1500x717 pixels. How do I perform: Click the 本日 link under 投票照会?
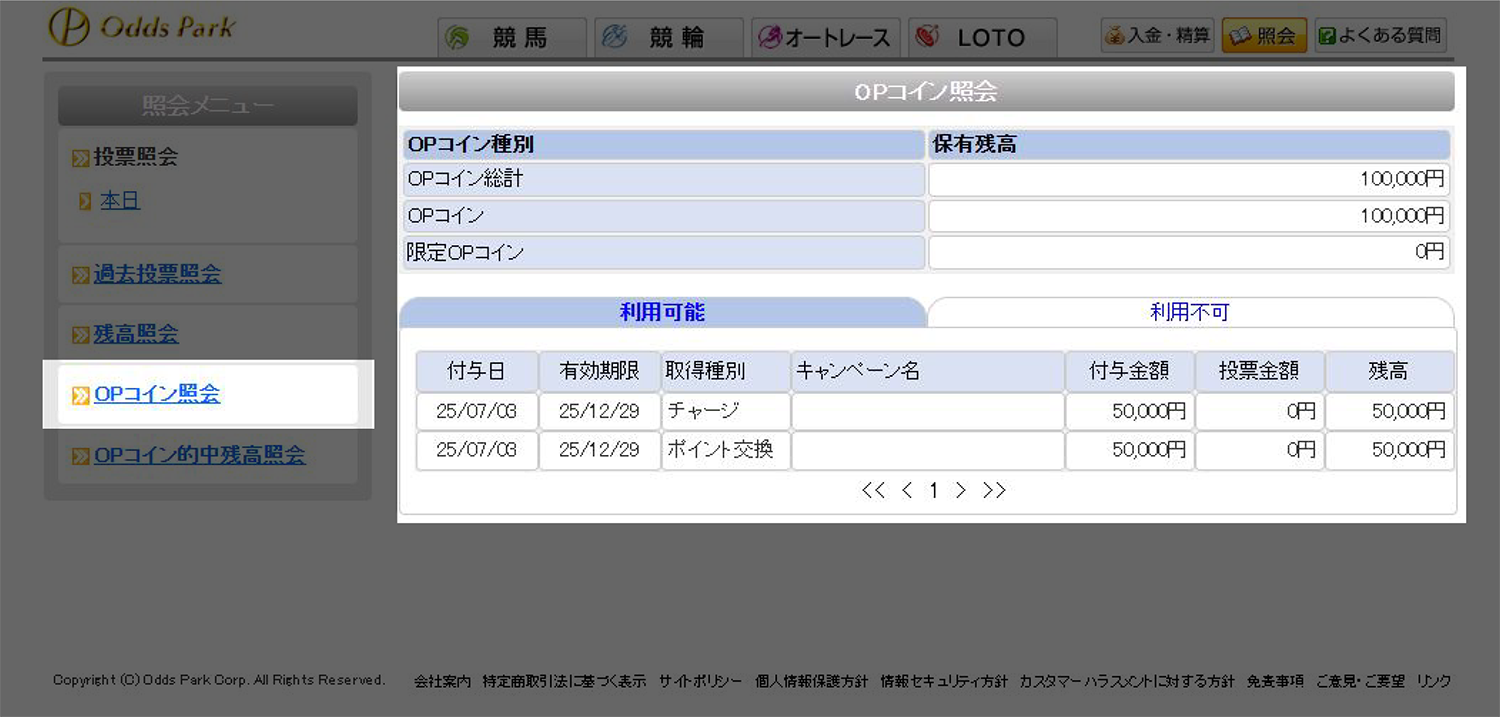coord(120,201)
